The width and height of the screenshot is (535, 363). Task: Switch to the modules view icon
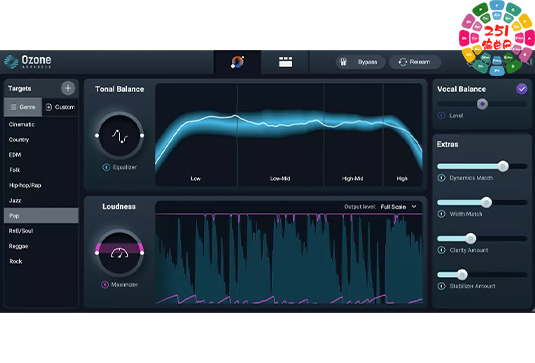click(285, 62)
